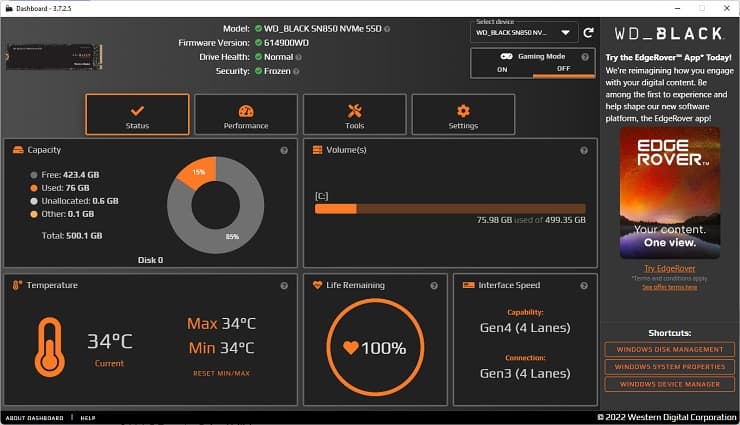740x425 pixels.
Task: Open help for the Volume(s) panel
Action: (x=584, y=150)
